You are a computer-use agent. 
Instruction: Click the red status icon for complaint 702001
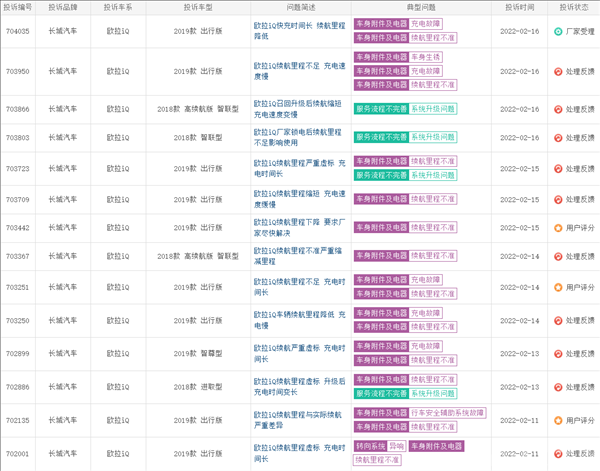(558, 453)
